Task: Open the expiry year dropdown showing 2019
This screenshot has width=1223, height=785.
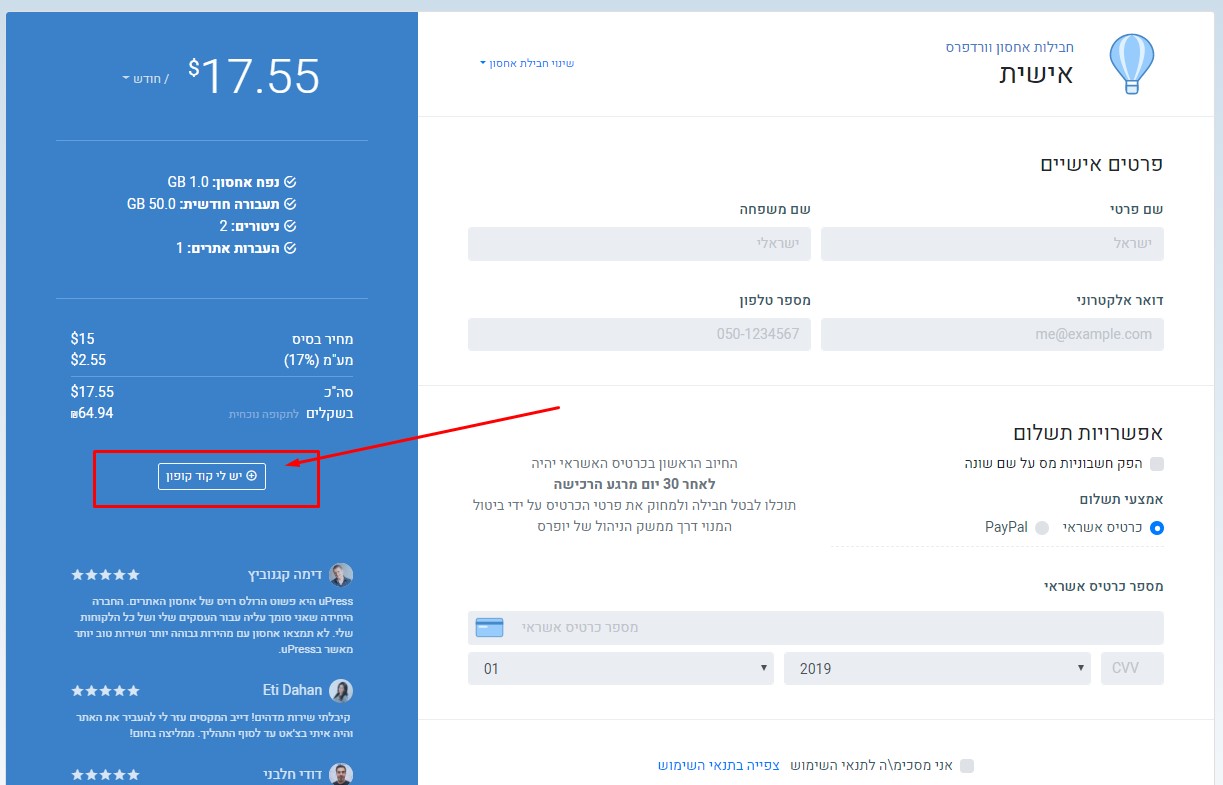Action: click(x=937, y=669)
